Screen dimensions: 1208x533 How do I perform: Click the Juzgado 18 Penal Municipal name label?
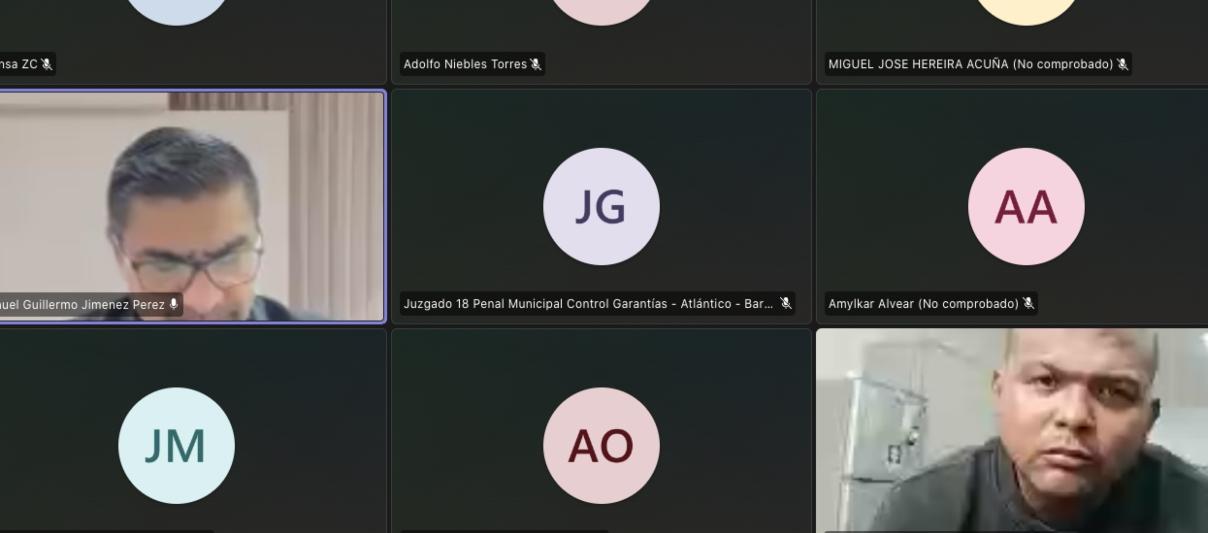(588, 304)
